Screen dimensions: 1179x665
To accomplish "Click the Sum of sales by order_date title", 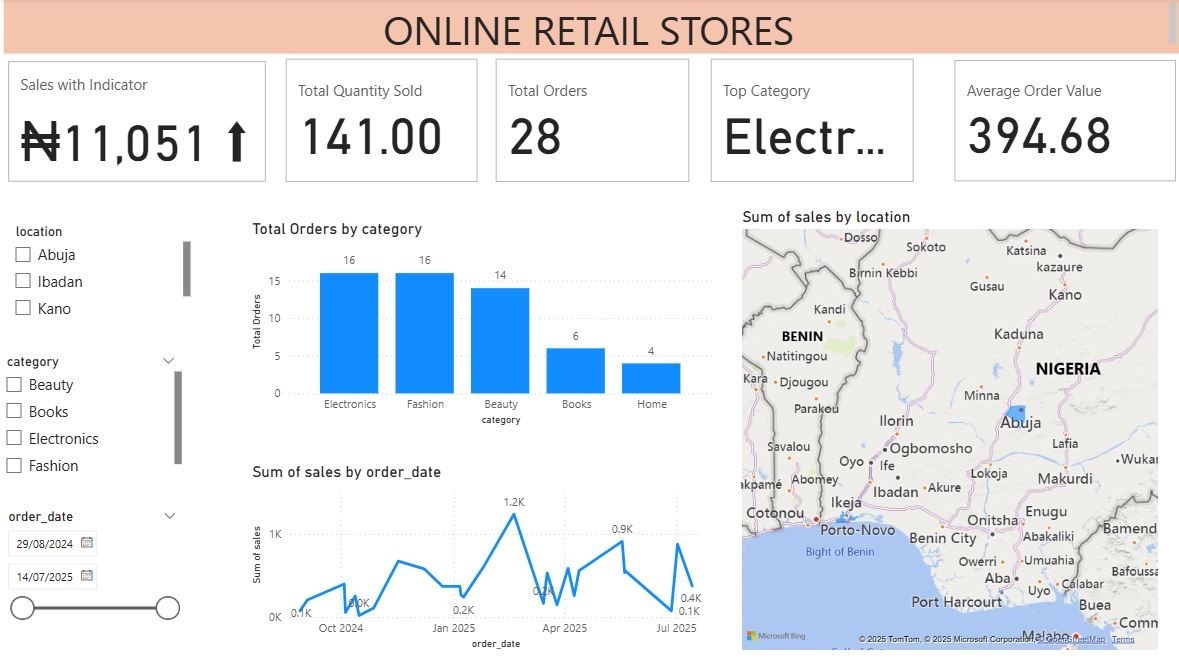I will point(347,472).
